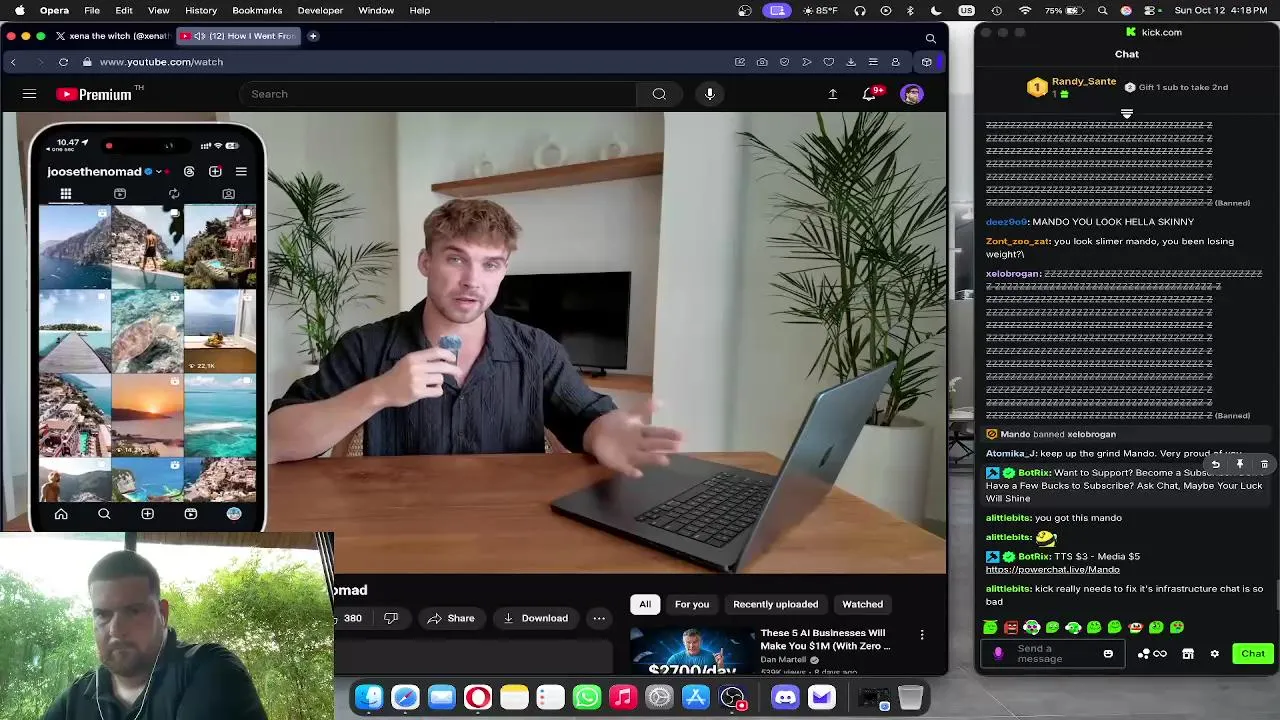Click Randy_Sante username in leaderboard

[1084, 81]
